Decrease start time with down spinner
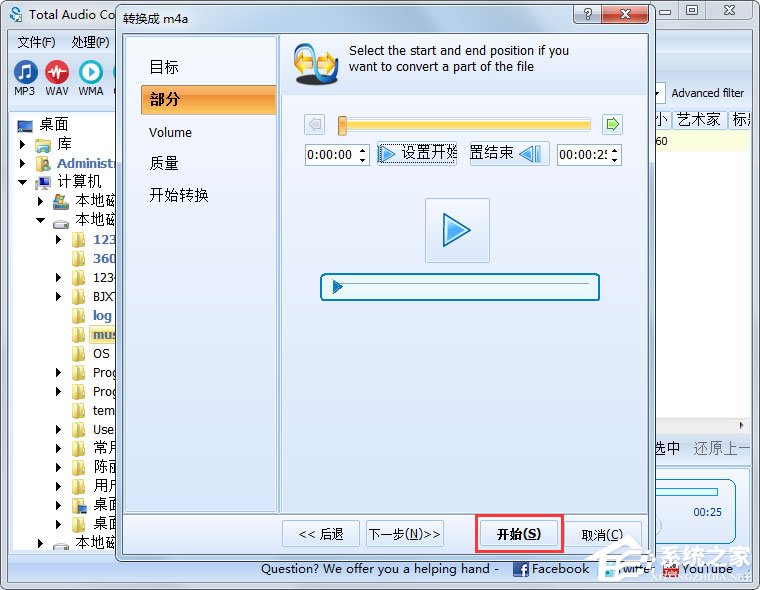760x590 pixels. coord(363,160)
